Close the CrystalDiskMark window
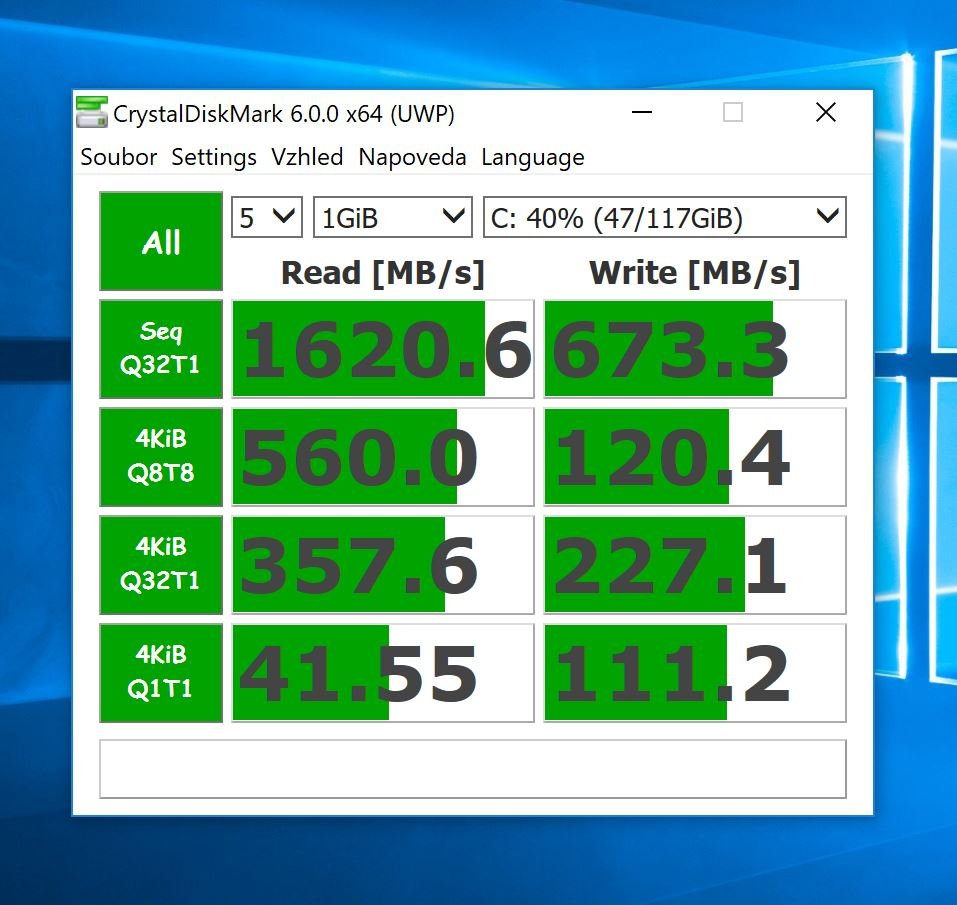Image resolution: width=957 pixels, height=905 pixels. click(826, 112)
